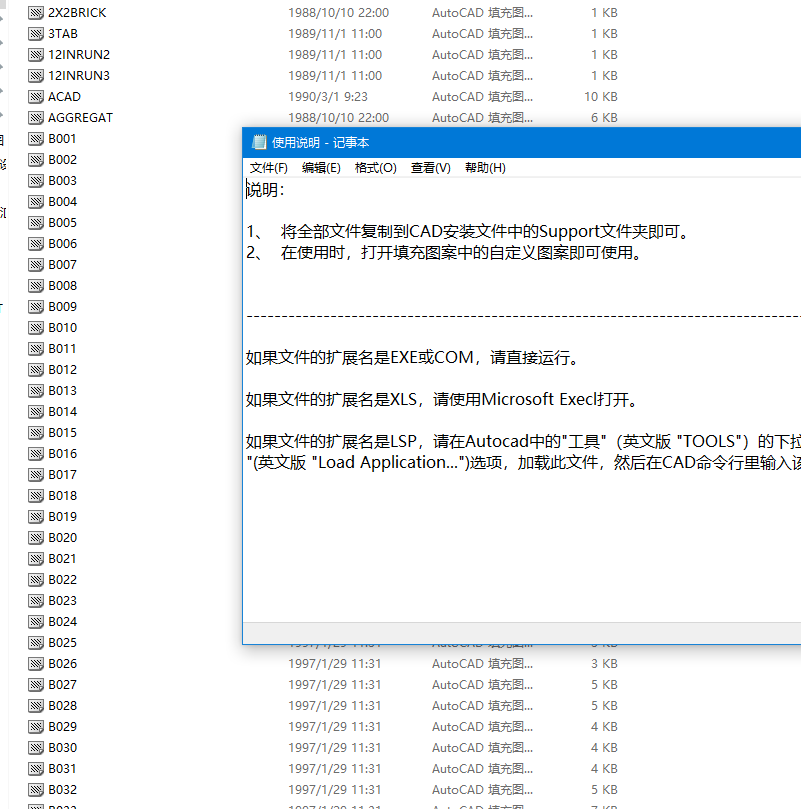This screenshot has height=809, width=801.
Task: Click 2X2BRICK date 1988/10/10 22:00
Action: 339,13
